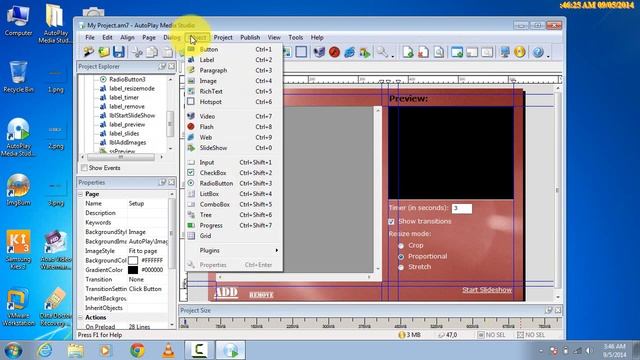Open VLC media player from taskbar
The image size is (640, 360).
pos(168,350)
